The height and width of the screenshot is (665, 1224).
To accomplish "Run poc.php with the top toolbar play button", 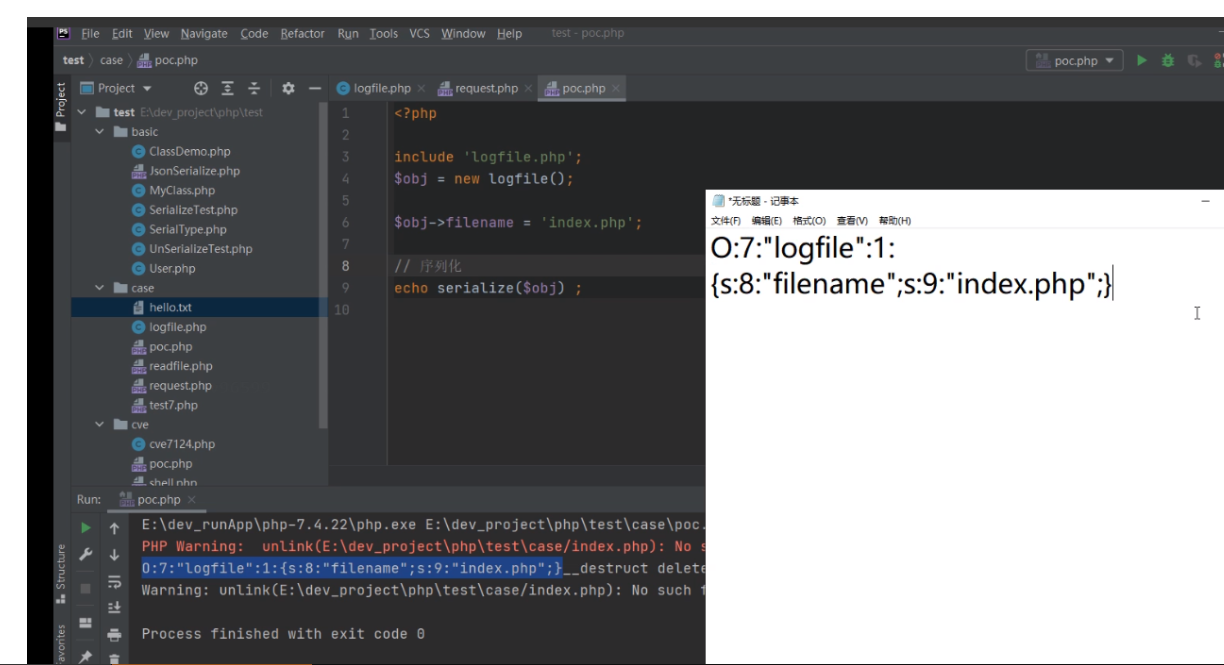I will point(1141,61).
